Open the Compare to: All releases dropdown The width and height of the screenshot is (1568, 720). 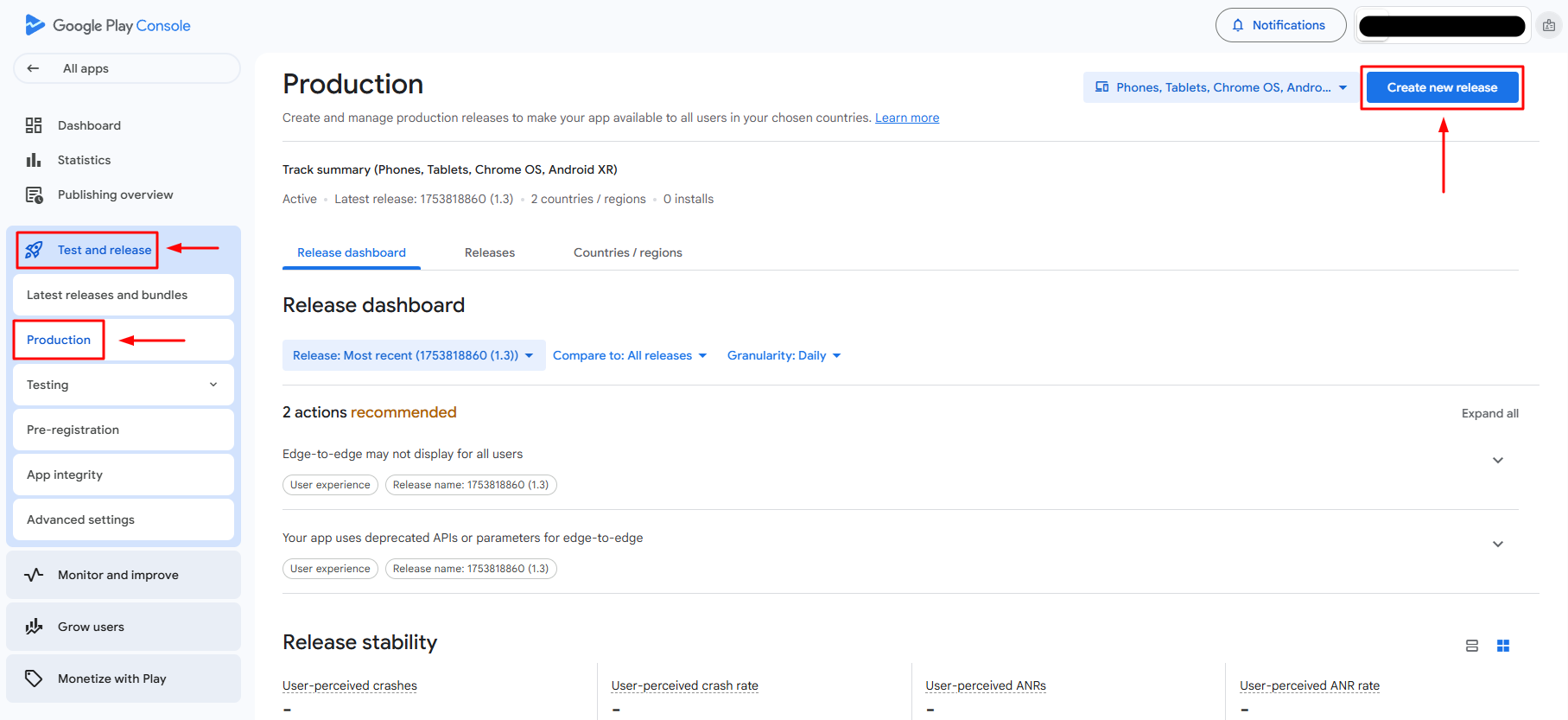[630, 355]
